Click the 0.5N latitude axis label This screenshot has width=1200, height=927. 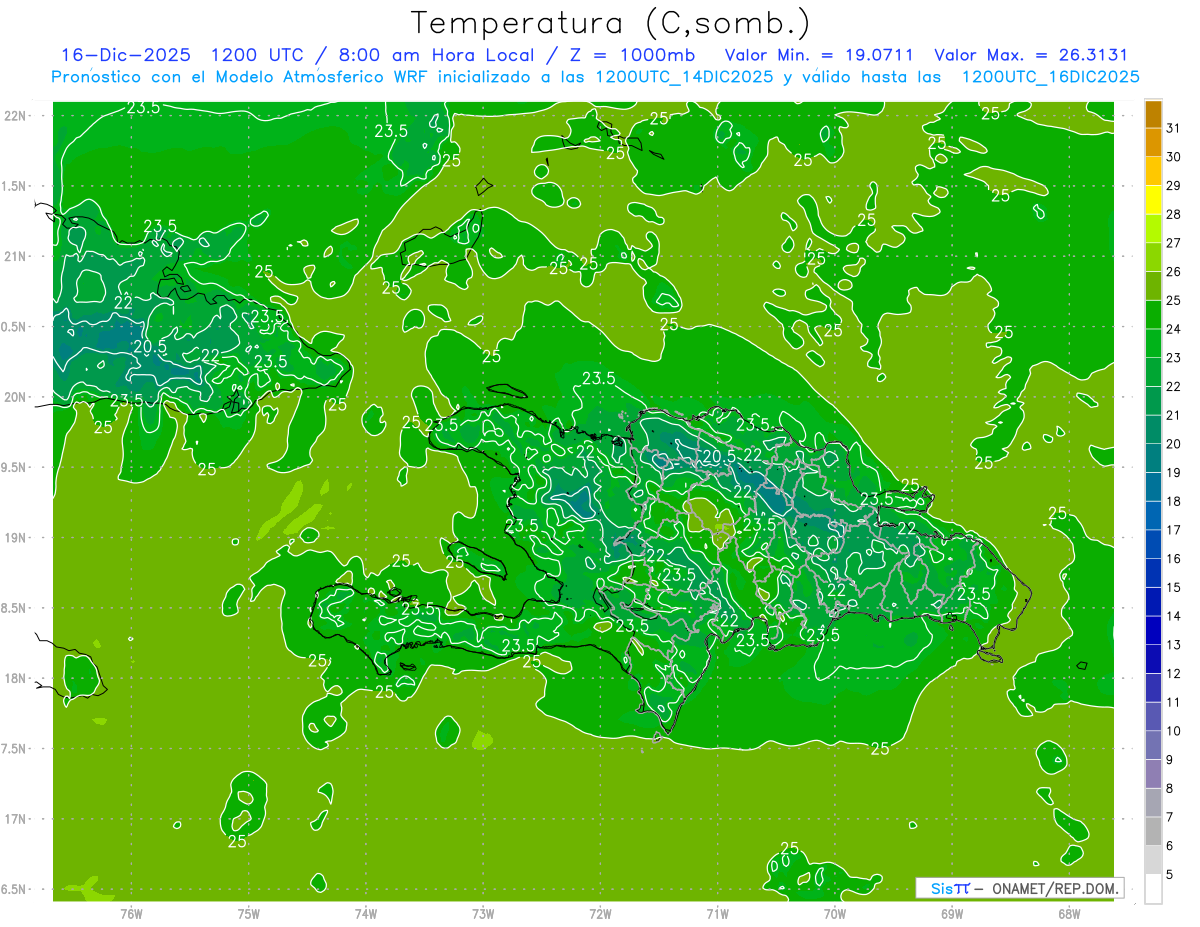click(15, 327)
